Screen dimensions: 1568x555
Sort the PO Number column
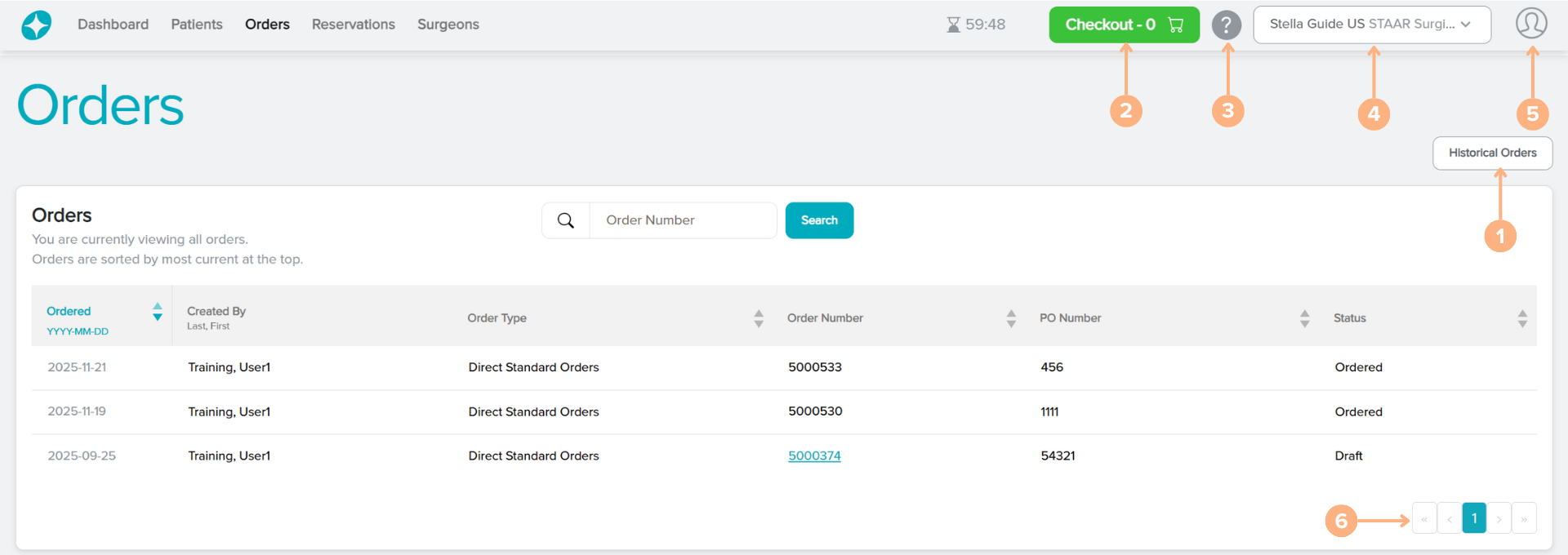[1304, 318]
